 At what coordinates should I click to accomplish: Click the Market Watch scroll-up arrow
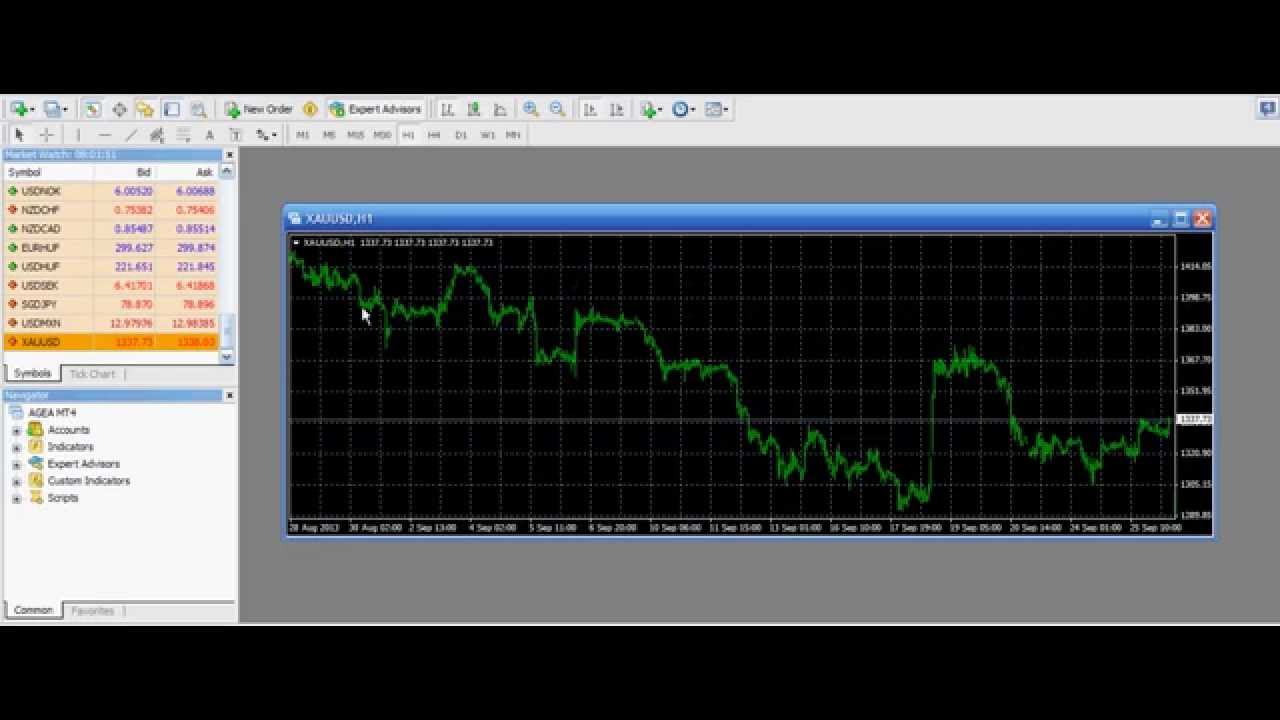227,172
